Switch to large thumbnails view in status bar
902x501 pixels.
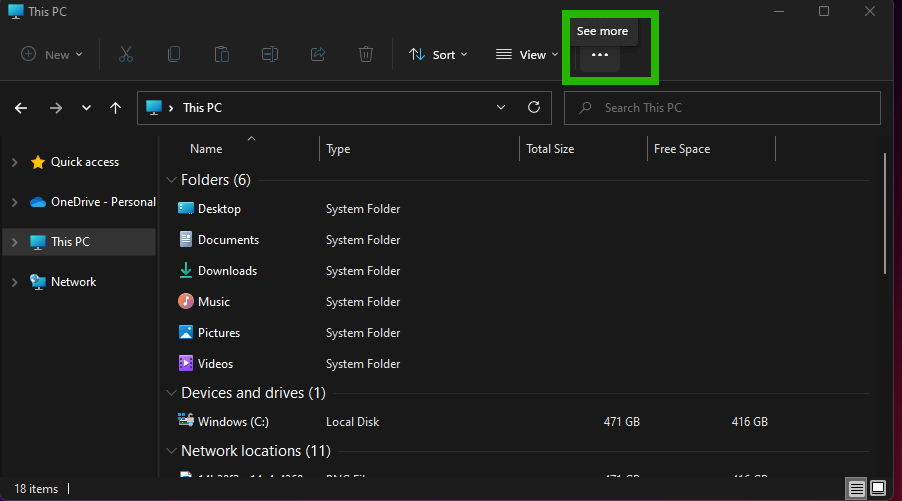[x=878, y=489]
